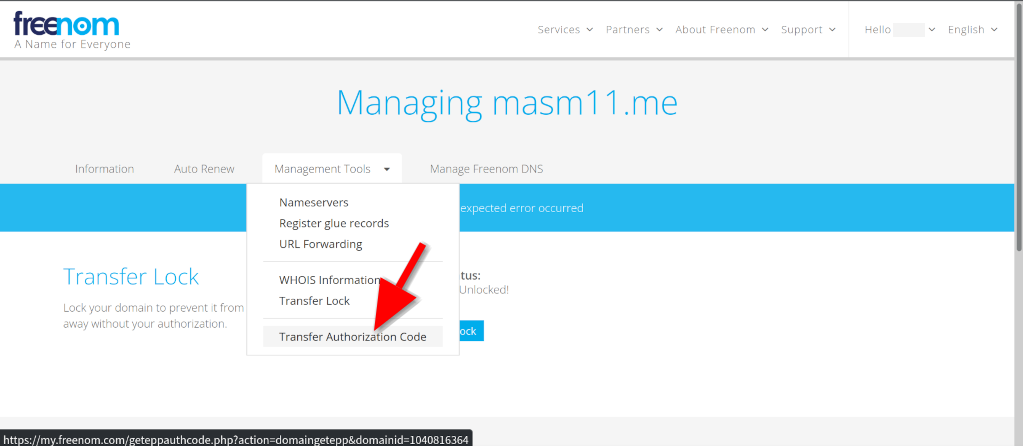Choose Transfer Authorization Code
The height and width of the screenshot is (446, 1023).
[x=352, y=336]
